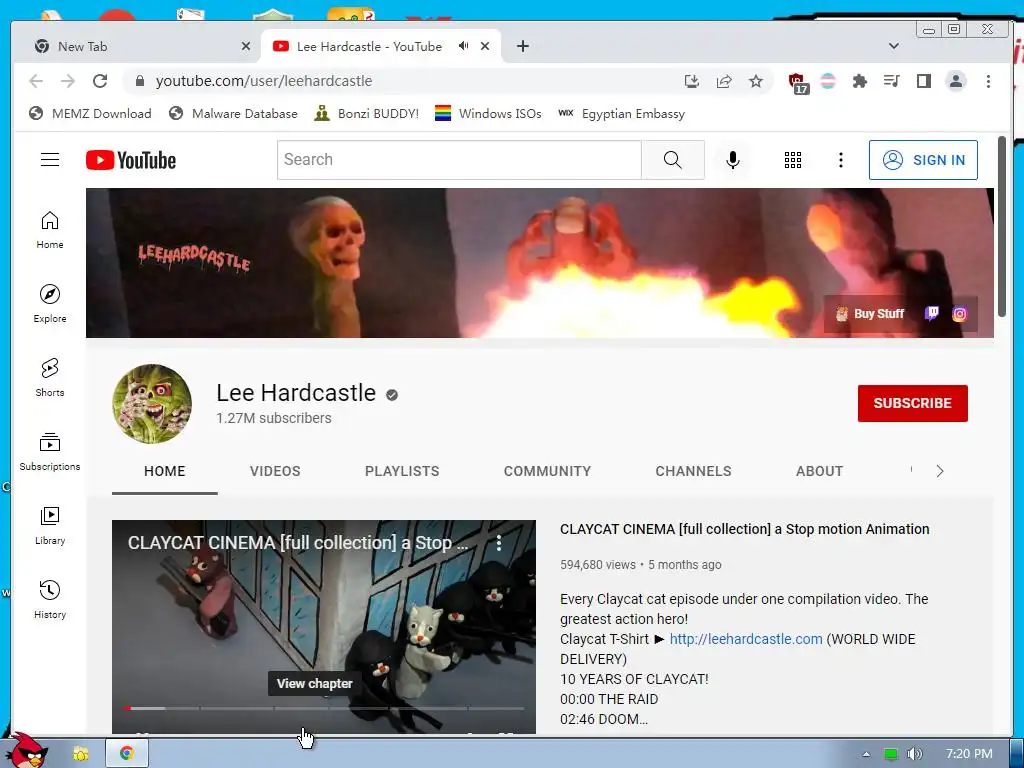1024x768 pixels.
Task: Click View chapter on the video
Action: [315, 683]
